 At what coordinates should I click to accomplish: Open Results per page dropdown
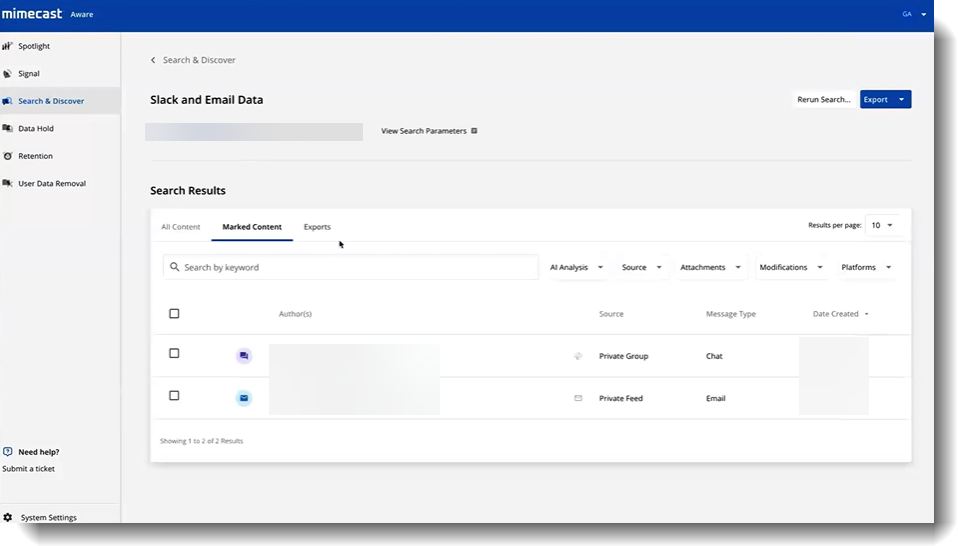pyautogui.click(x=881, y=226)
